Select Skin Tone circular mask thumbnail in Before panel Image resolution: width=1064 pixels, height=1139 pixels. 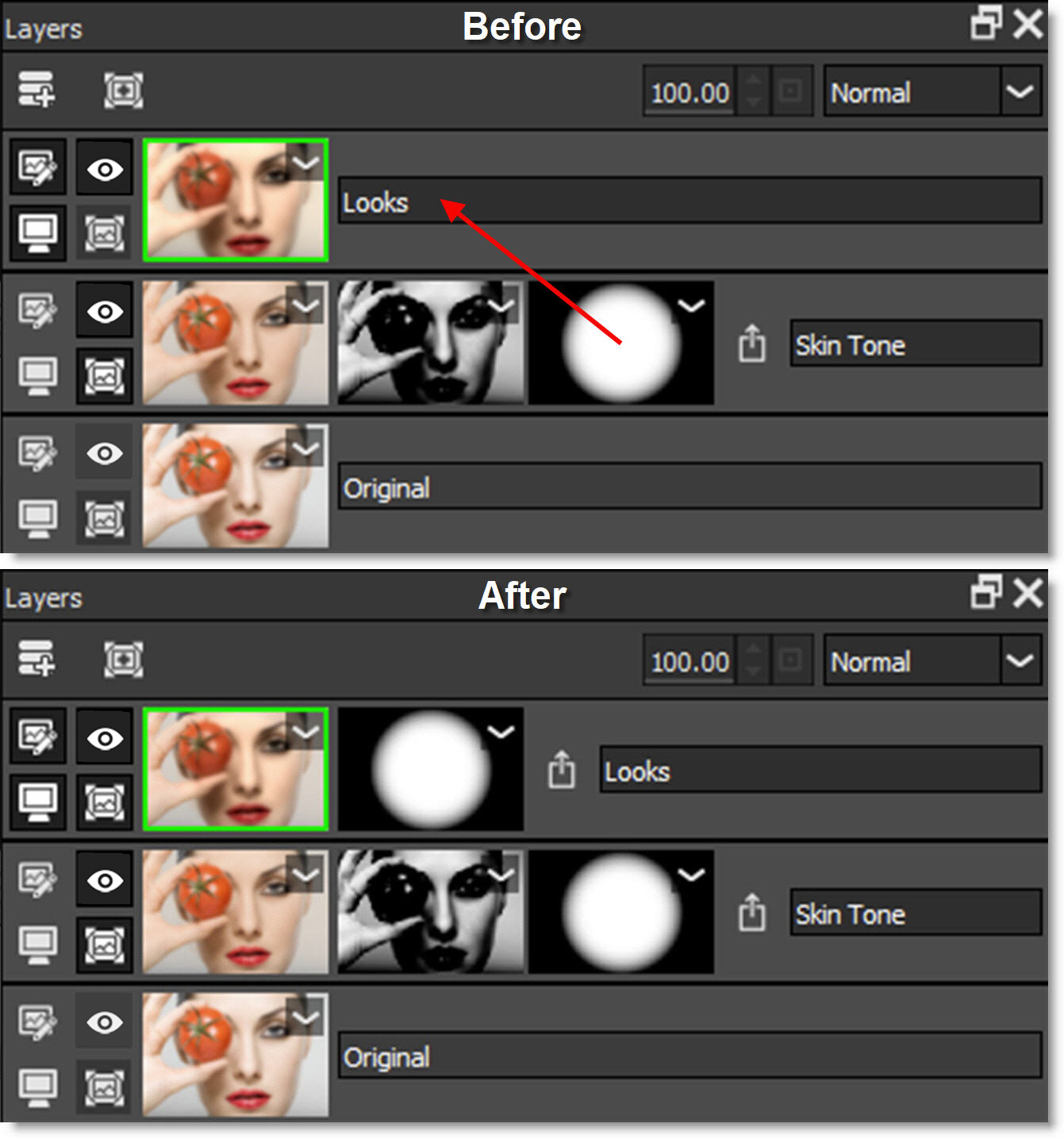tap(621, 343)
